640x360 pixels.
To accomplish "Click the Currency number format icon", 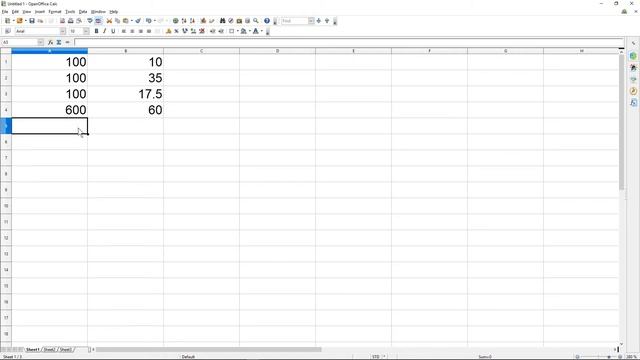I will (x=169, y=31).
